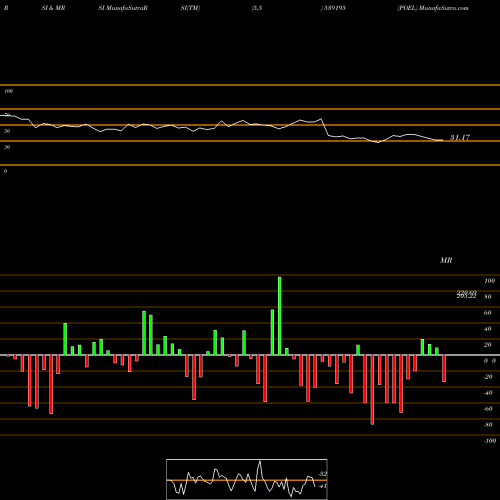Click the SI & MR header label
The height and width of the screenshot is (500, 500).
tap(53, 8)
